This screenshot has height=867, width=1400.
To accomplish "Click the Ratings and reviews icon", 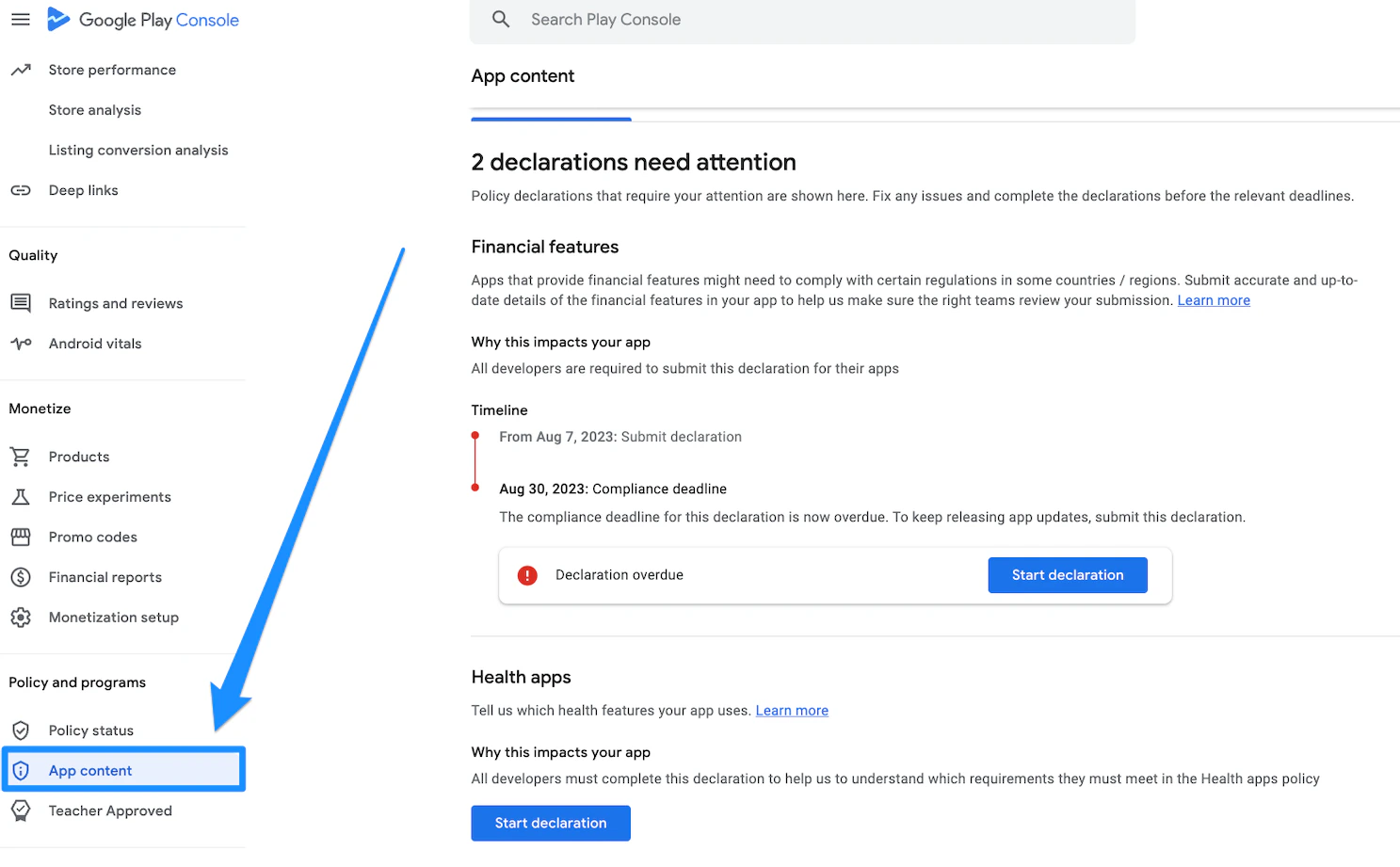I will [x=21, y=303].
